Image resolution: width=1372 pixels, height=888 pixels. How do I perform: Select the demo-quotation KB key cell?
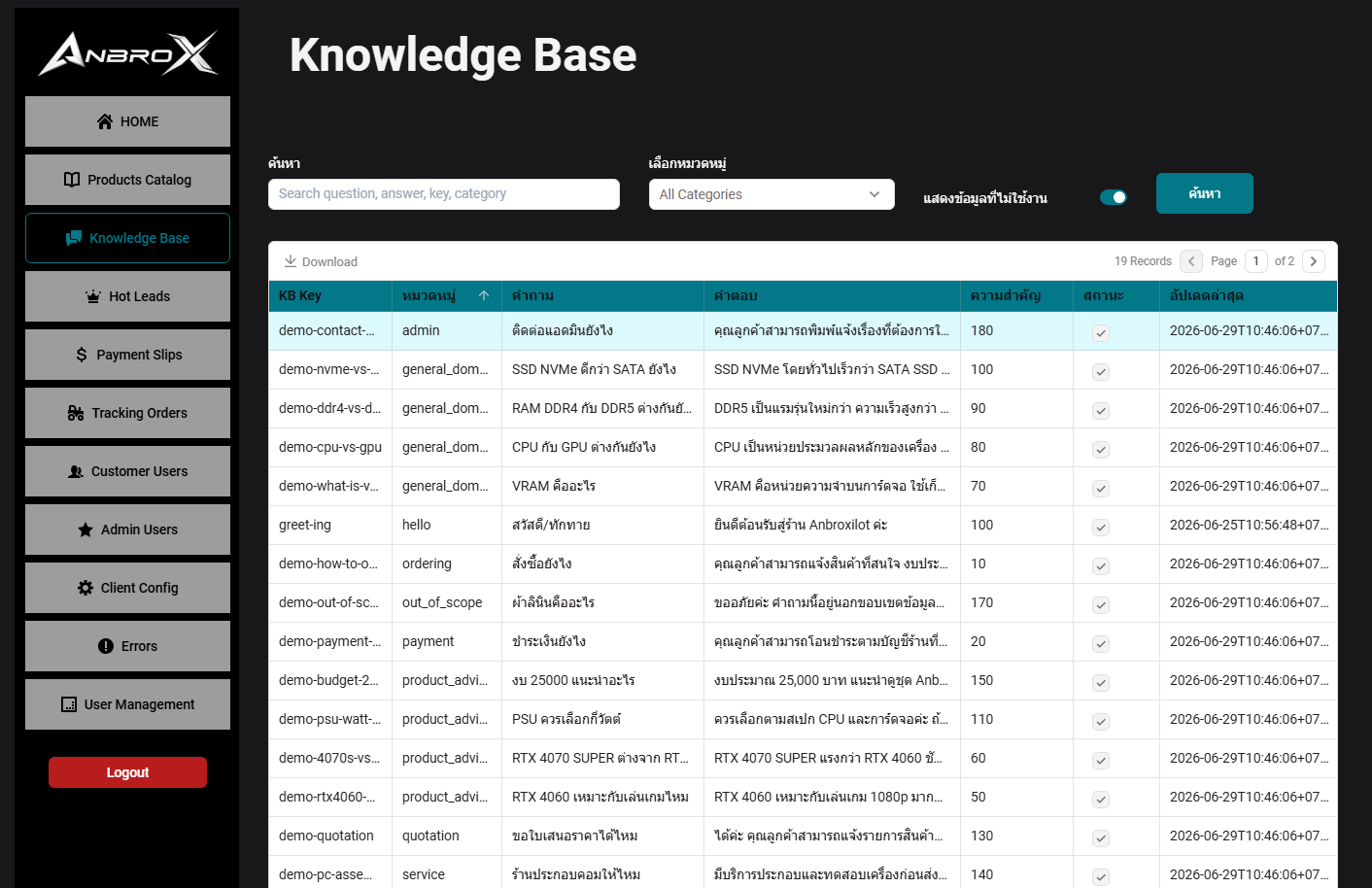coord(330,836)
